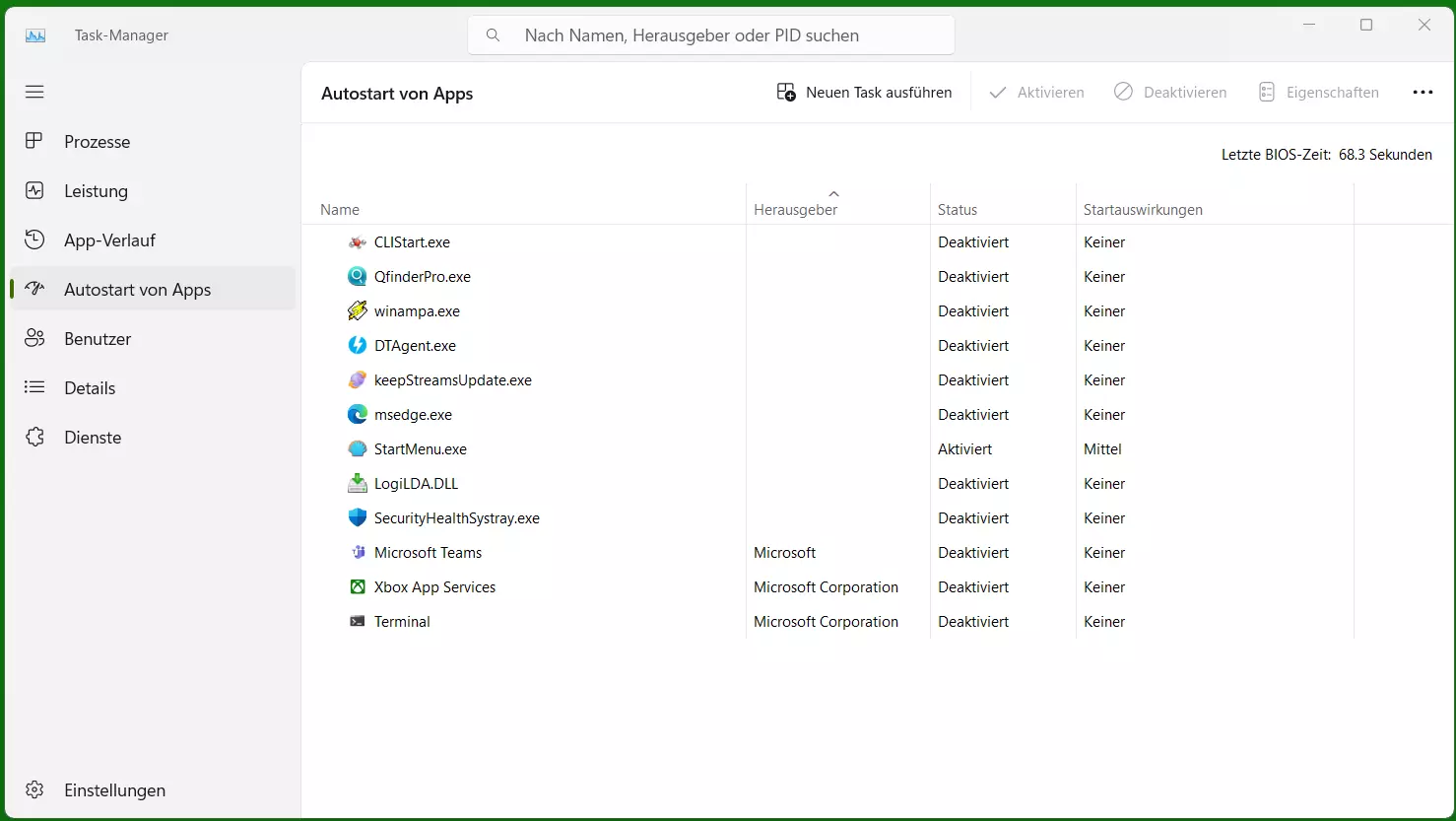Click Microsoft Corporation publisher for Terminal
This screenshot has width=1456, height=821.
[826, 621]
